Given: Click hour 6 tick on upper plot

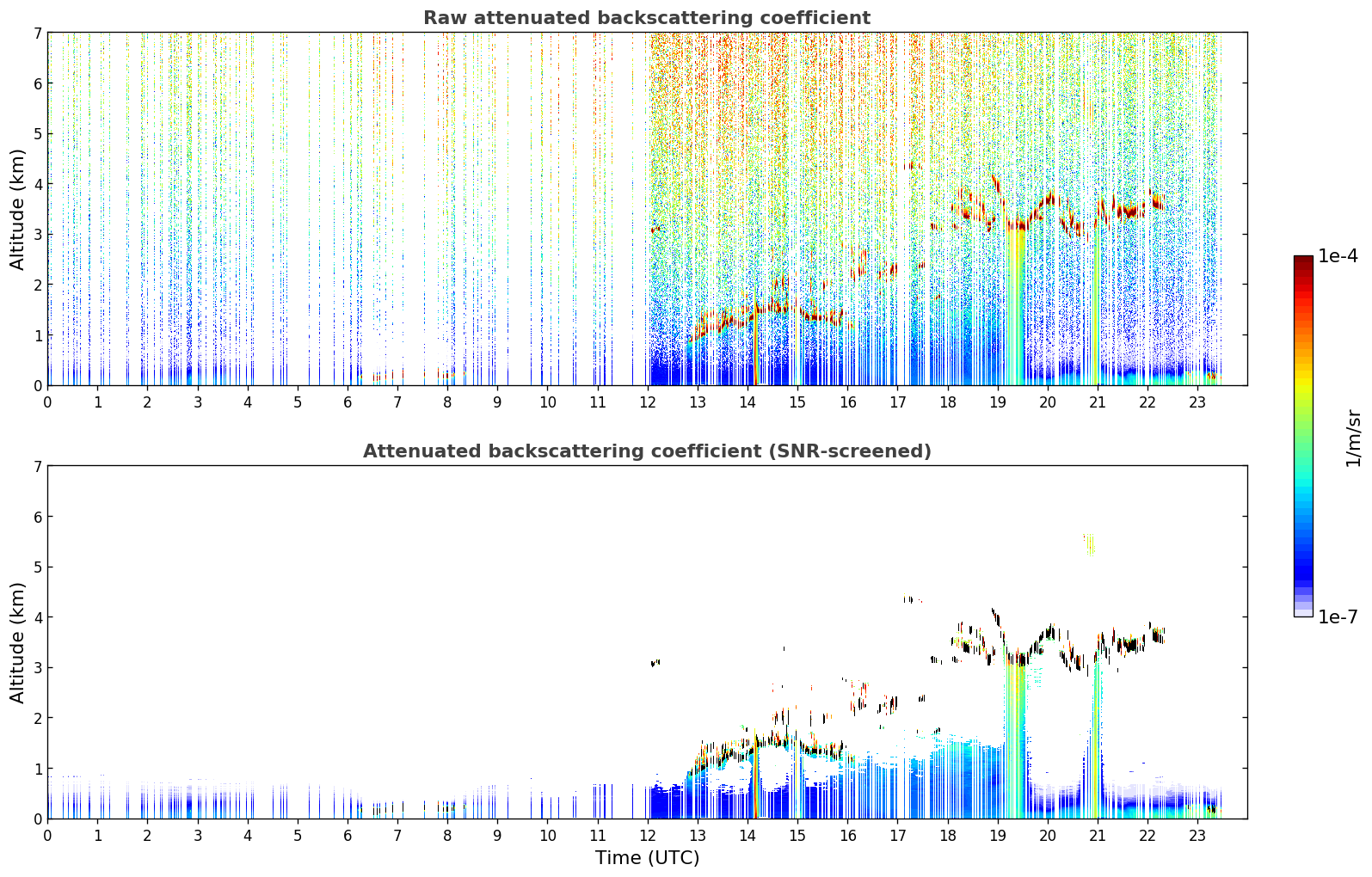Looking at the screenshot, I should coord(348,402).
